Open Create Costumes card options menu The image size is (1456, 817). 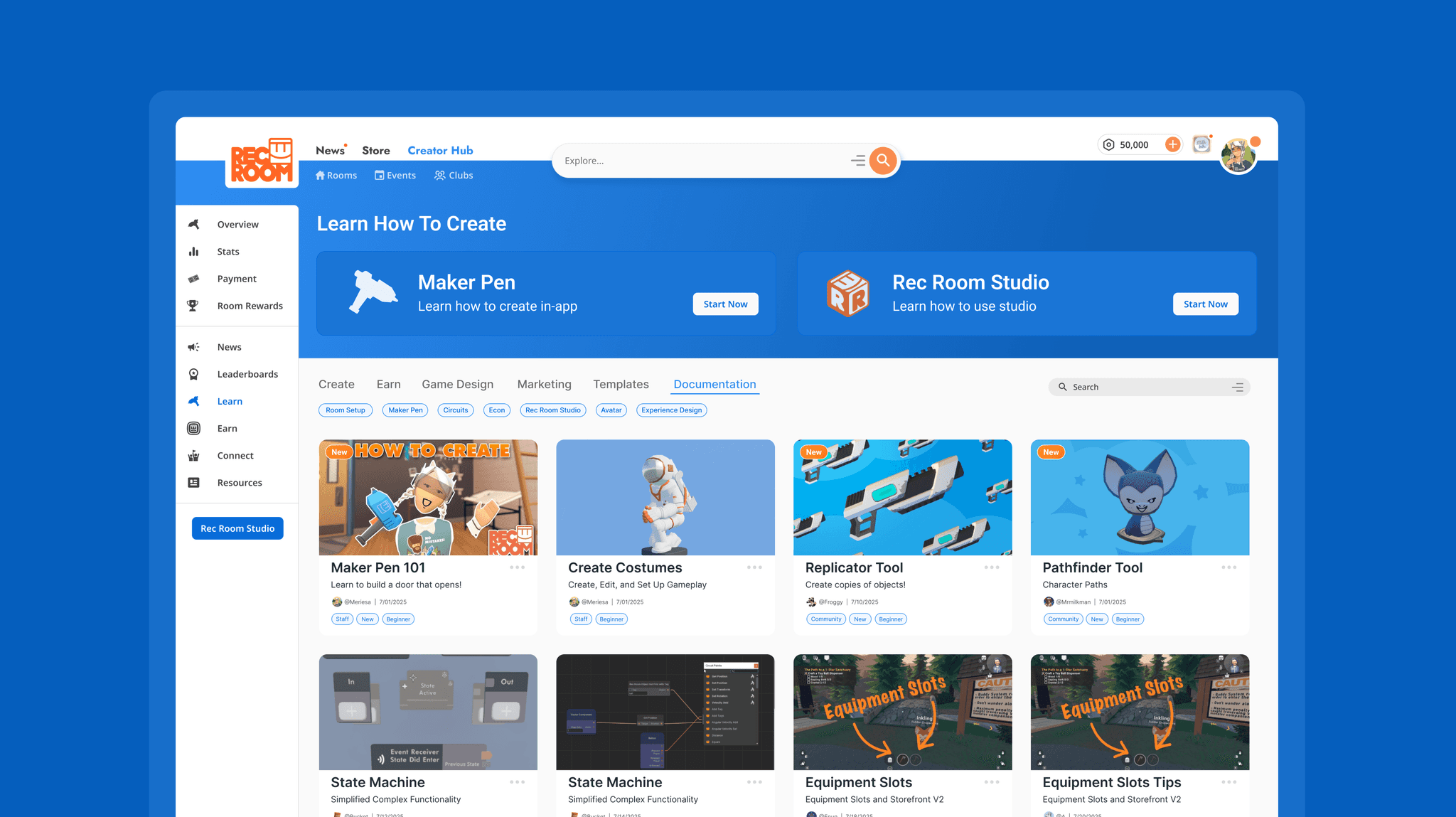point(755,567)
